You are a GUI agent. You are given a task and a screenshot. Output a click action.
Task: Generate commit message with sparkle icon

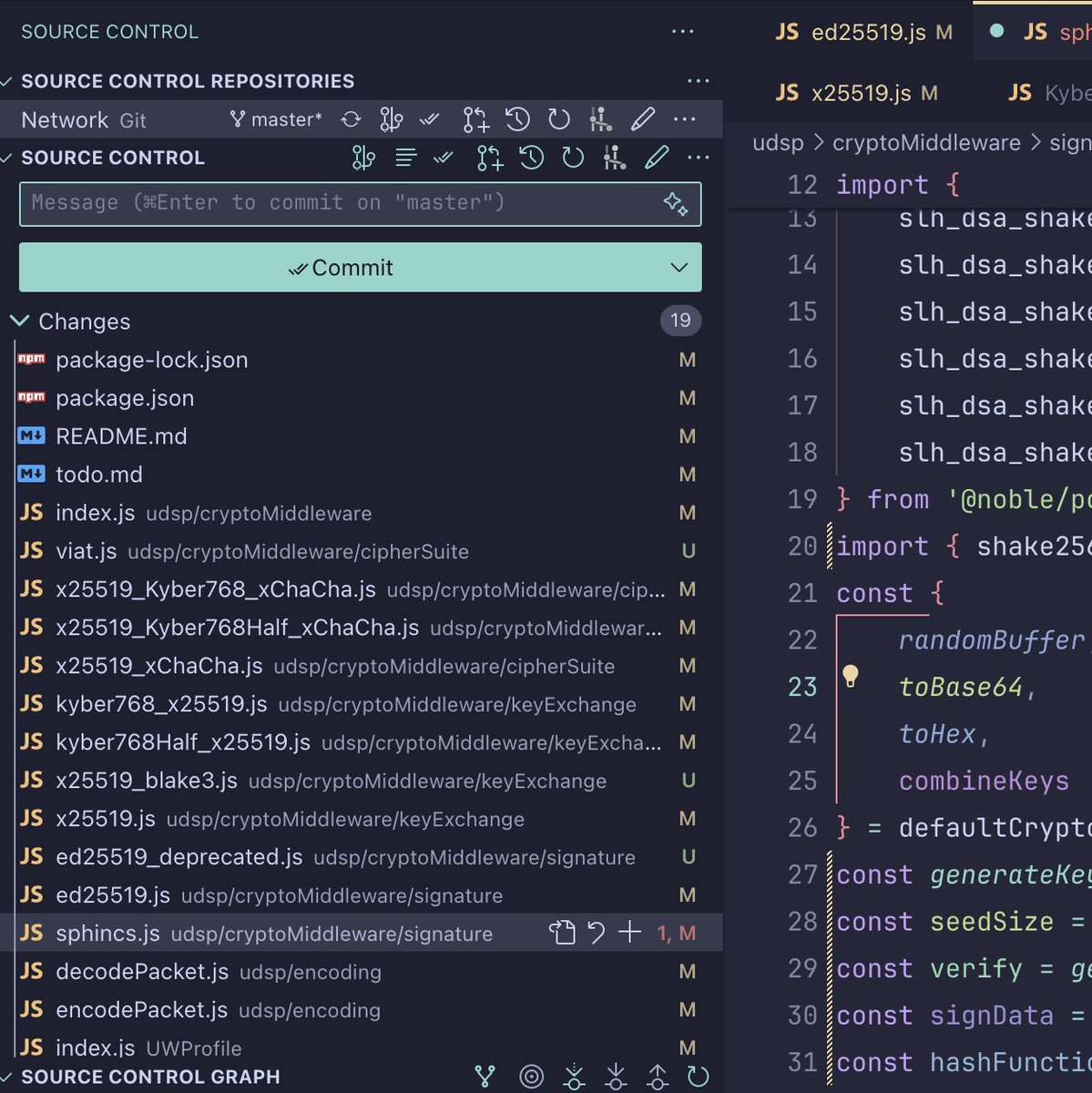pyautogui.click(x=676, y=203)
